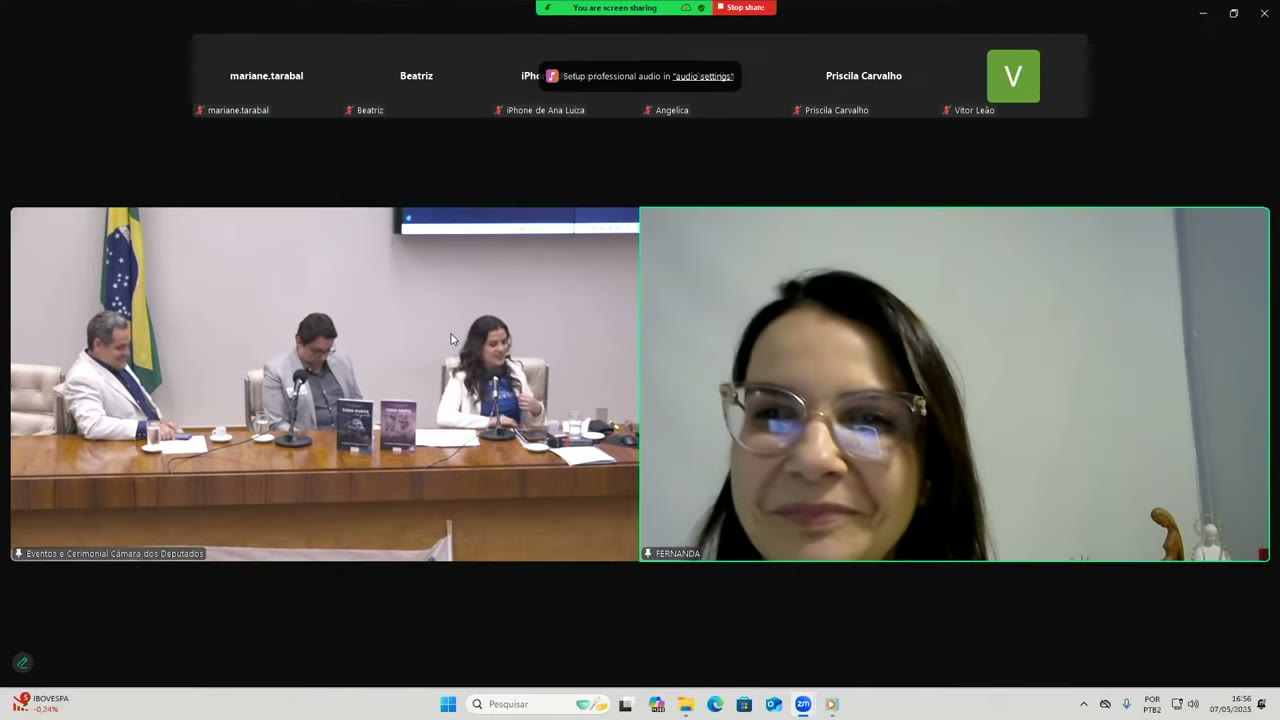The height and width of the screenshot is (720, 1280).
Task: Open Task View in the taskbar
Action: pyautogui.click(x=626, y=704)
